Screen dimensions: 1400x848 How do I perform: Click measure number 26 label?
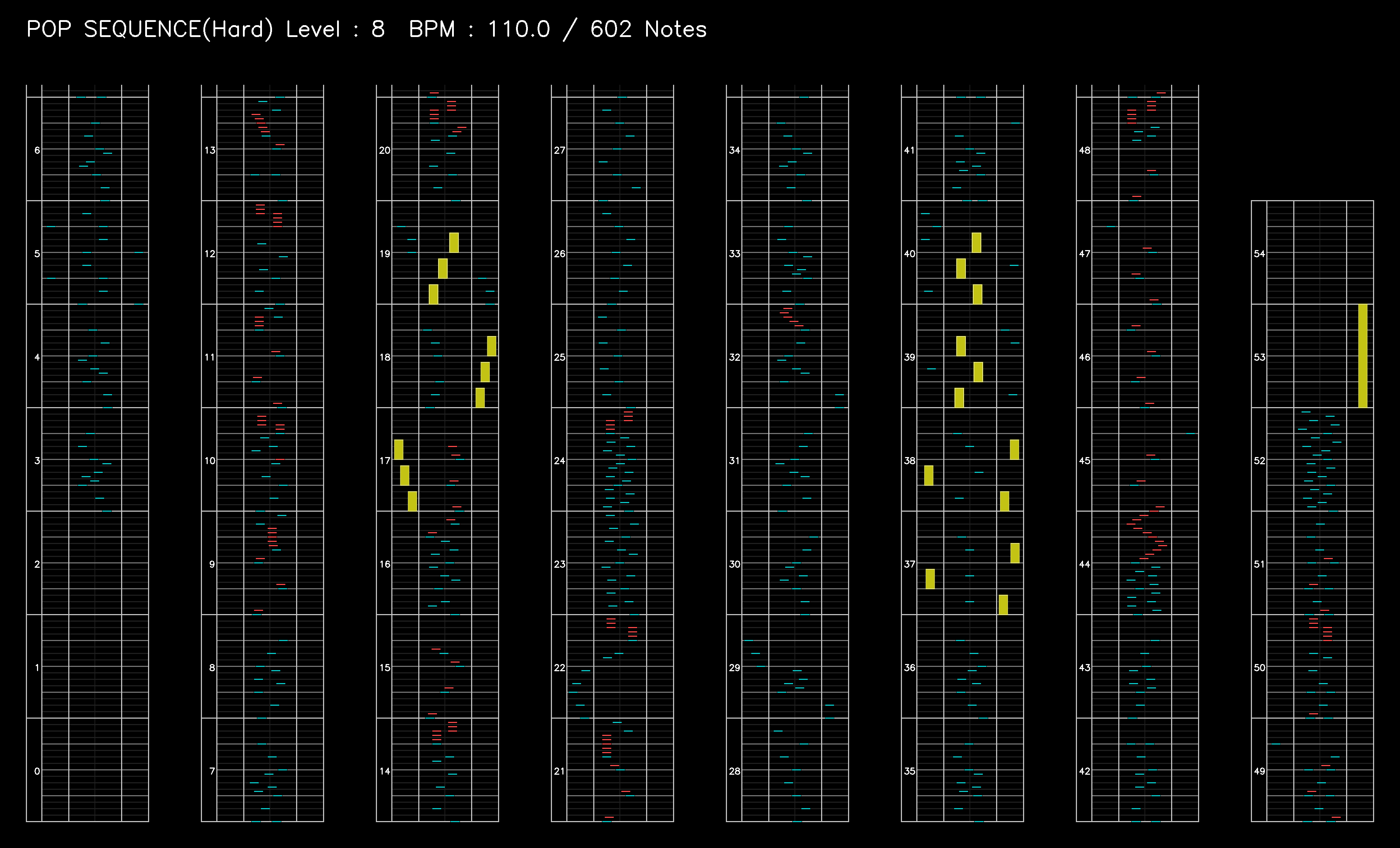point(559,253)
